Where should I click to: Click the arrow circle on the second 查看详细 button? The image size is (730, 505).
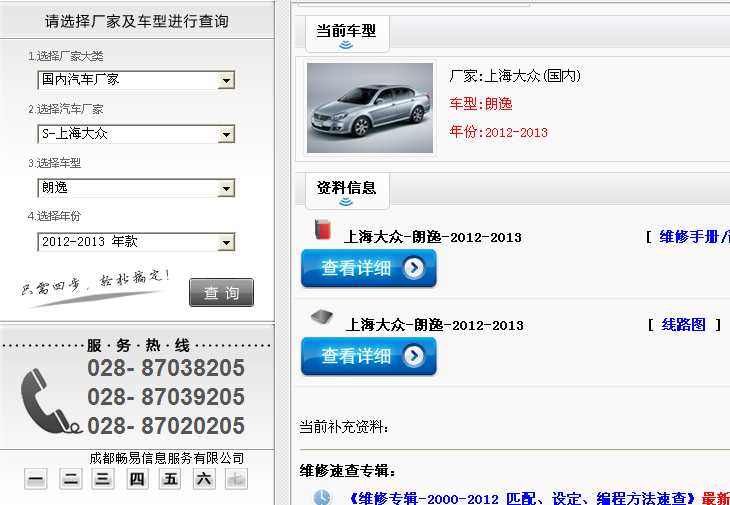pyautogui.click(x=413, y=356)
